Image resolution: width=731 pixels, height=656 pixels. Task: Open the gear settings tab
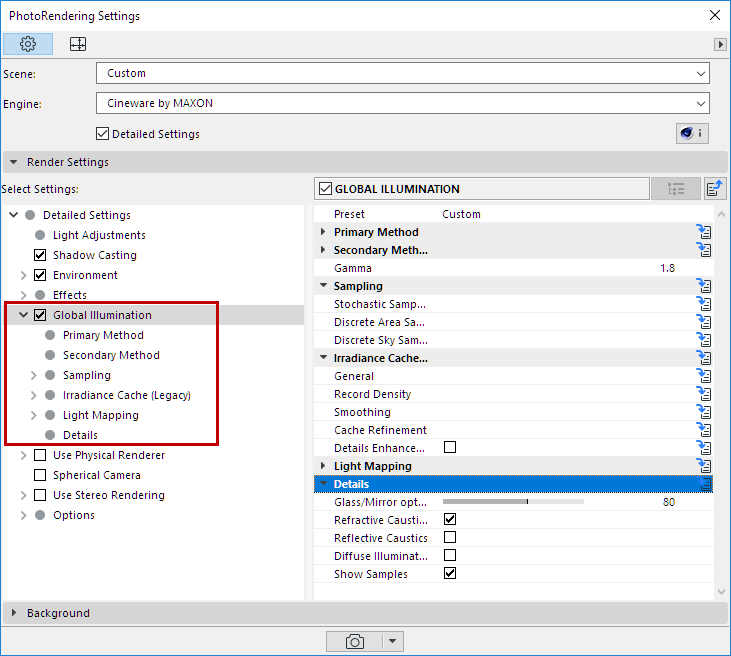pos(28,44)
